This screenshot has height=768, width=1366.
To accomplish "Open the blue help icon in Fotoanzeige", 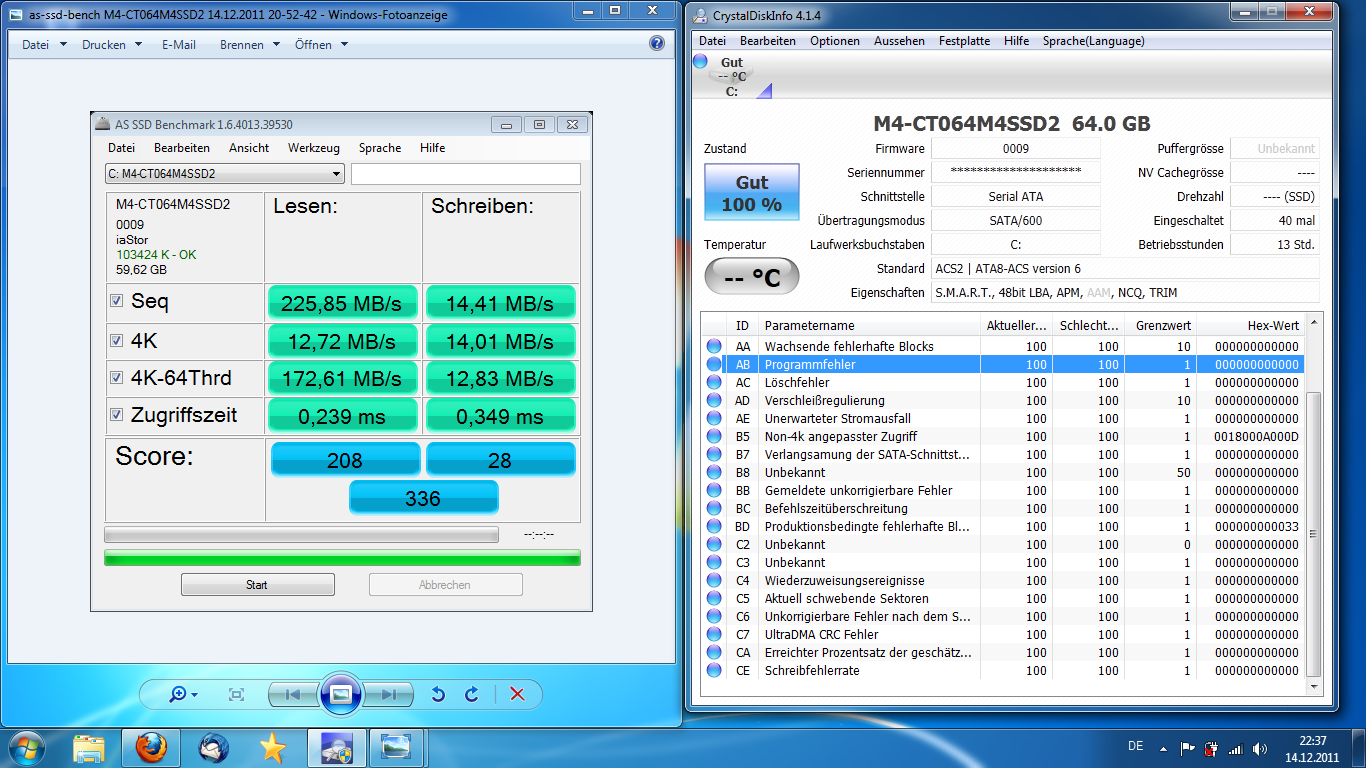I will [x=657, y=44].
